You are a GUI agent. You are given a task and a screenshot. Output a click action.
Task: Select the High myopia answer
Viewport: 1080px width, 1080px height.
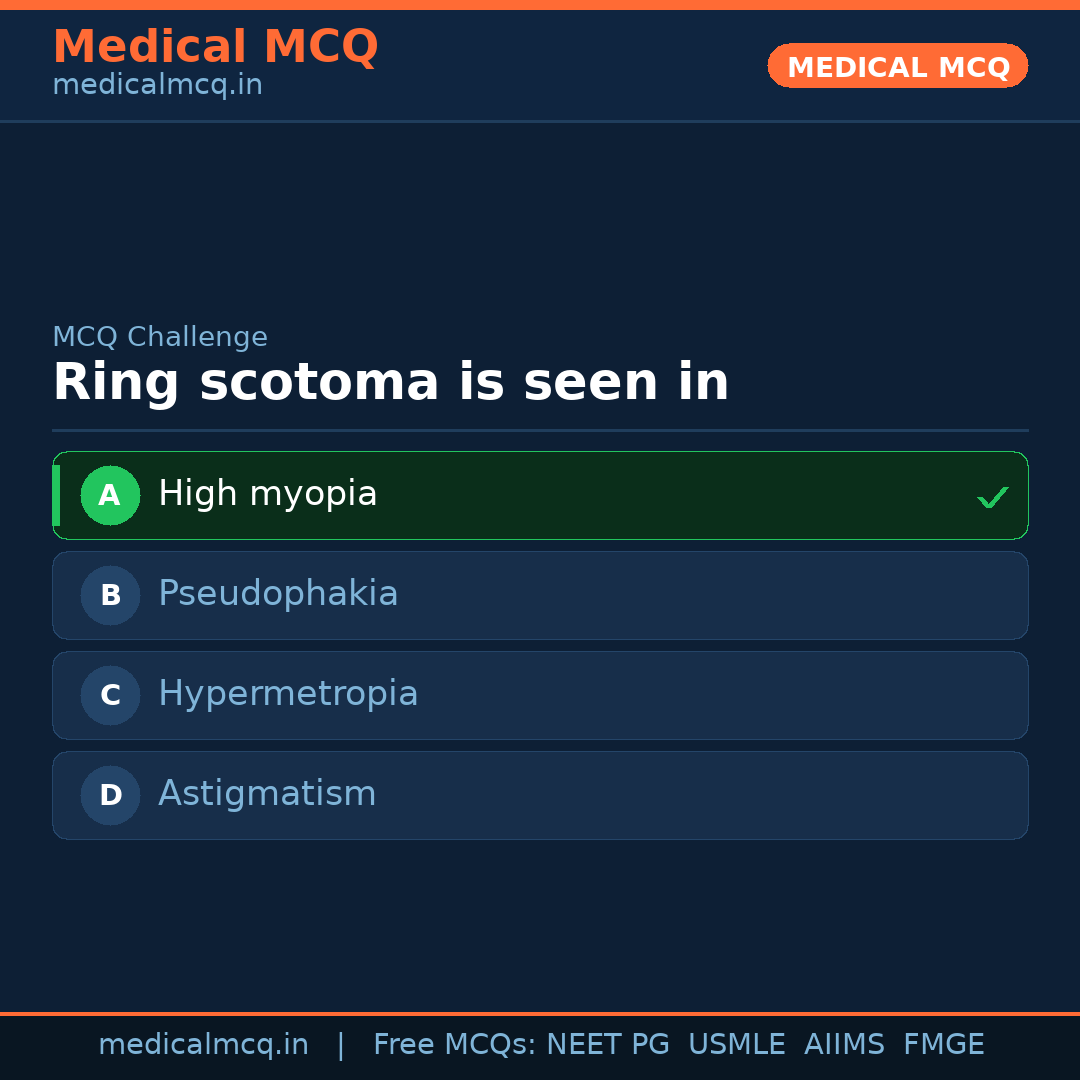coord(268,494)
